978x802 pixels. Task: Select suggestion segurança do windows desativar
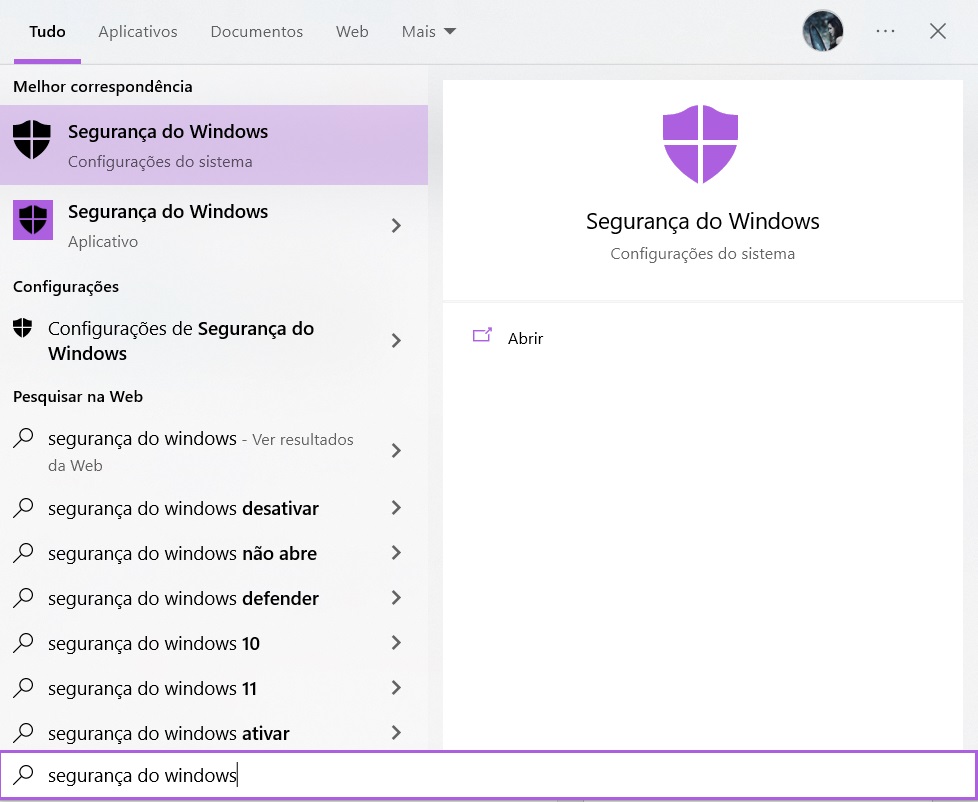(214, 508)
